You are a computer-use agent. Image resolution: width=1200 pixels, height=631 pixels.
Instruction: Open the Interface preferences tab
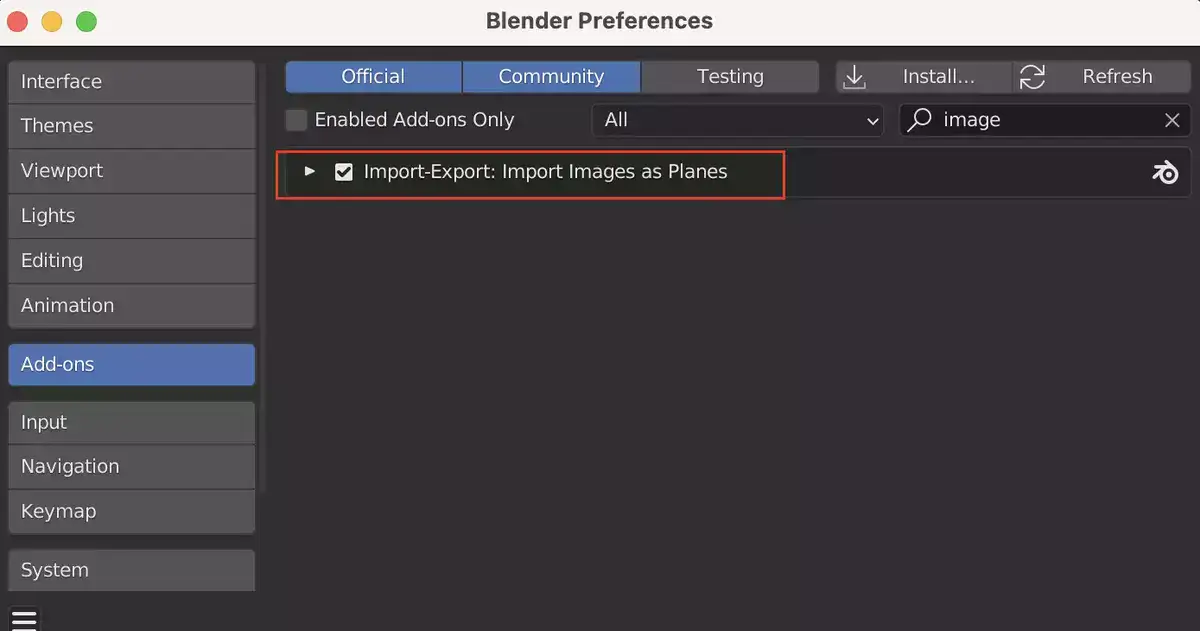point(131,82)
